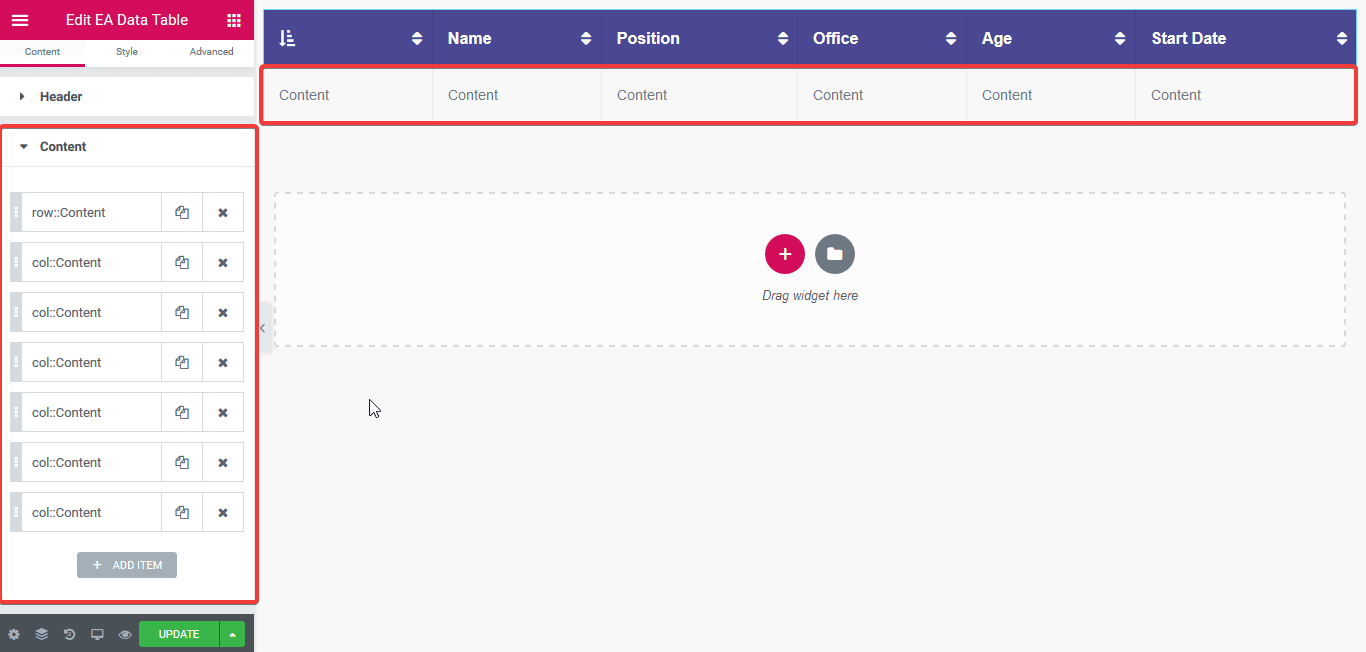Screen dimensions: 1366x652
Task: Collapse the Content section
Action: coord(63,147)
